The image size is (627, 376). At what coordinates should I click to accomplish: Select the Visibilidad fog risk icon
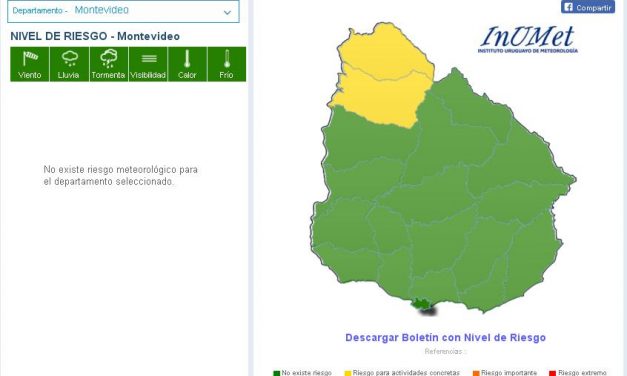[x=148, y=64]
